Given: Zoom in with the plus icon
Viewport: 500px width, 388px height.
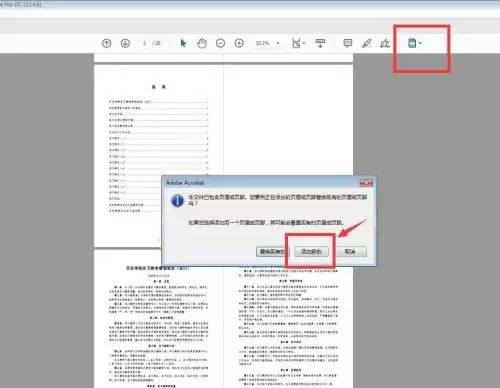Looking at the screenshot, I should pos(239,43).
